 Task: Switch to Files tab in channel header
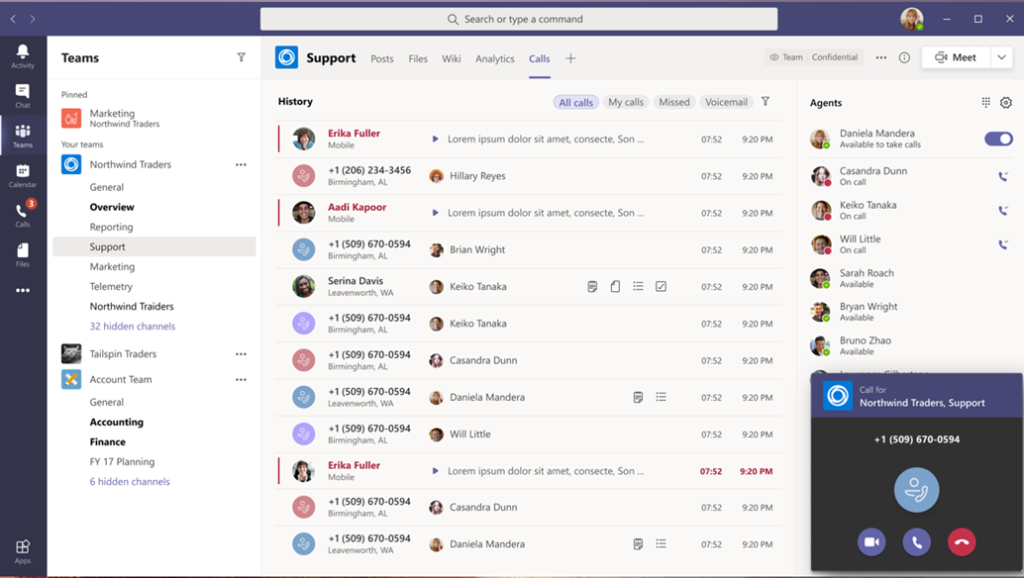pos(418,59)
